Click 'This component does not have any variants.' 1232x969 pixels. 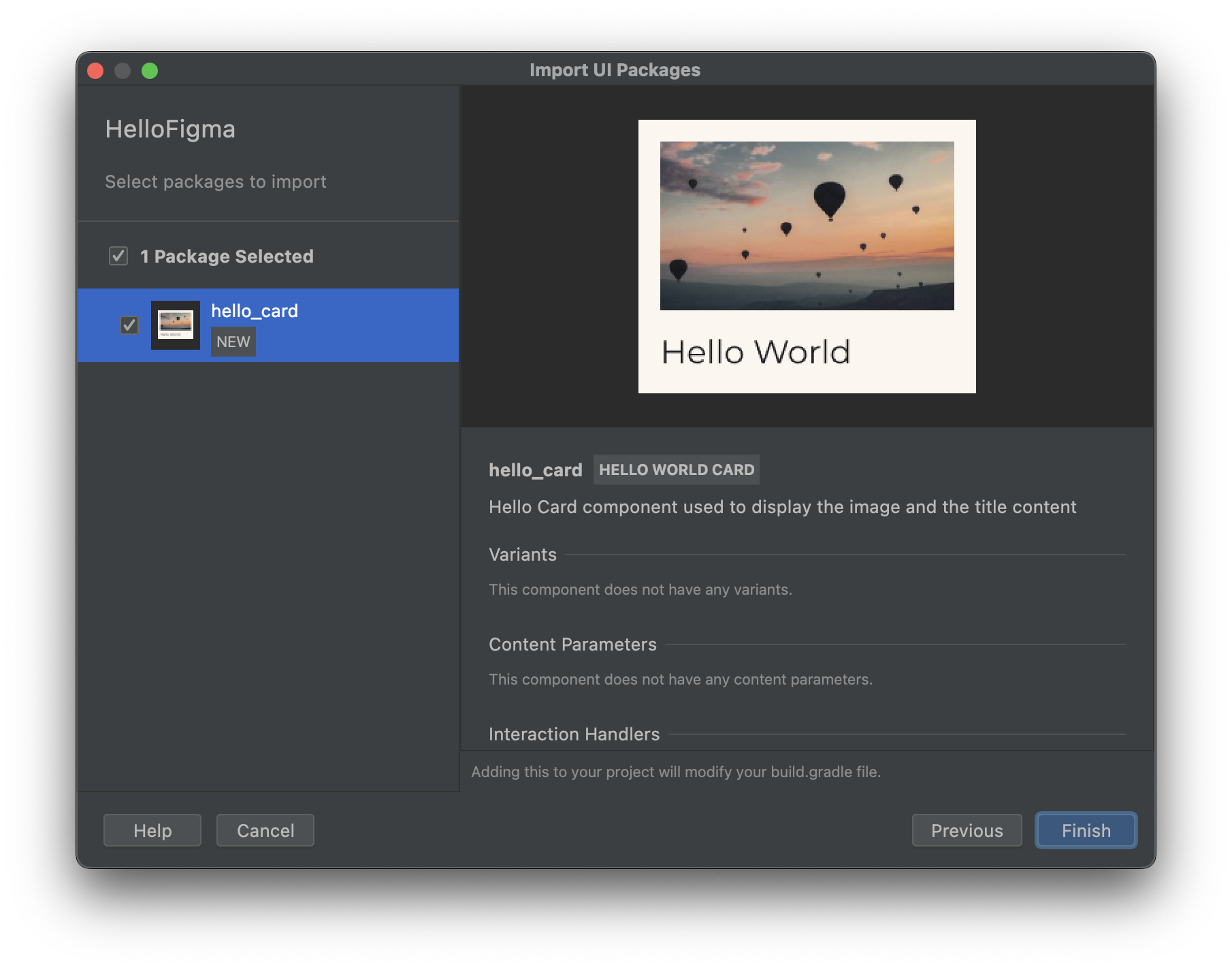click(641, 589)
